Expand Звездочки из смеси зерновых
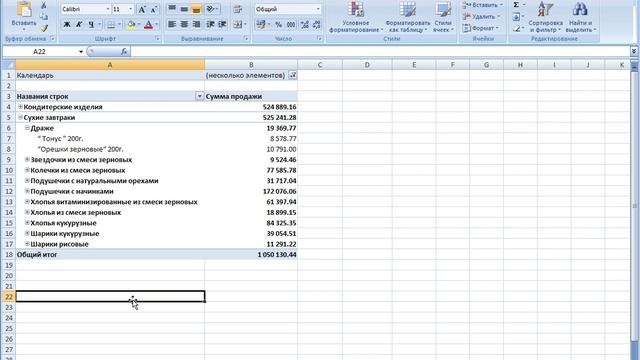640x360 pixels. (27, 160)
